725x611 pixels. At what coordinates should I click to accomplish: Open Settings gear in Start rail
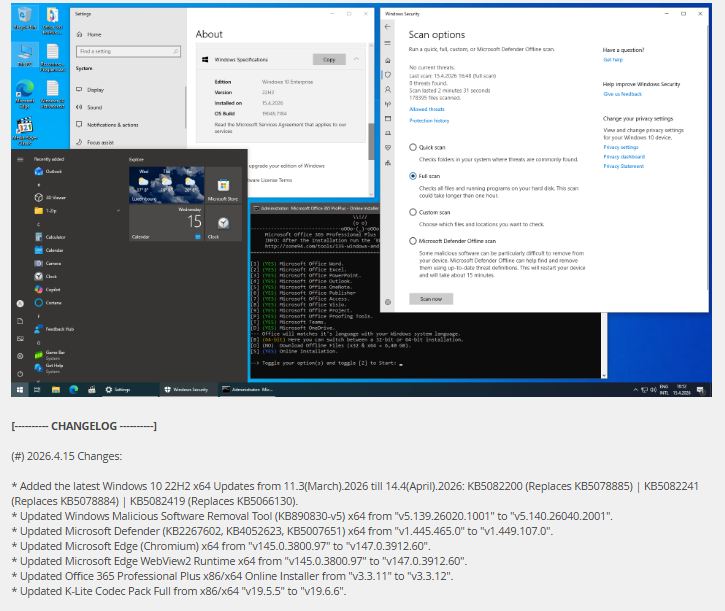pyautogui.click(x=20, y=356)
